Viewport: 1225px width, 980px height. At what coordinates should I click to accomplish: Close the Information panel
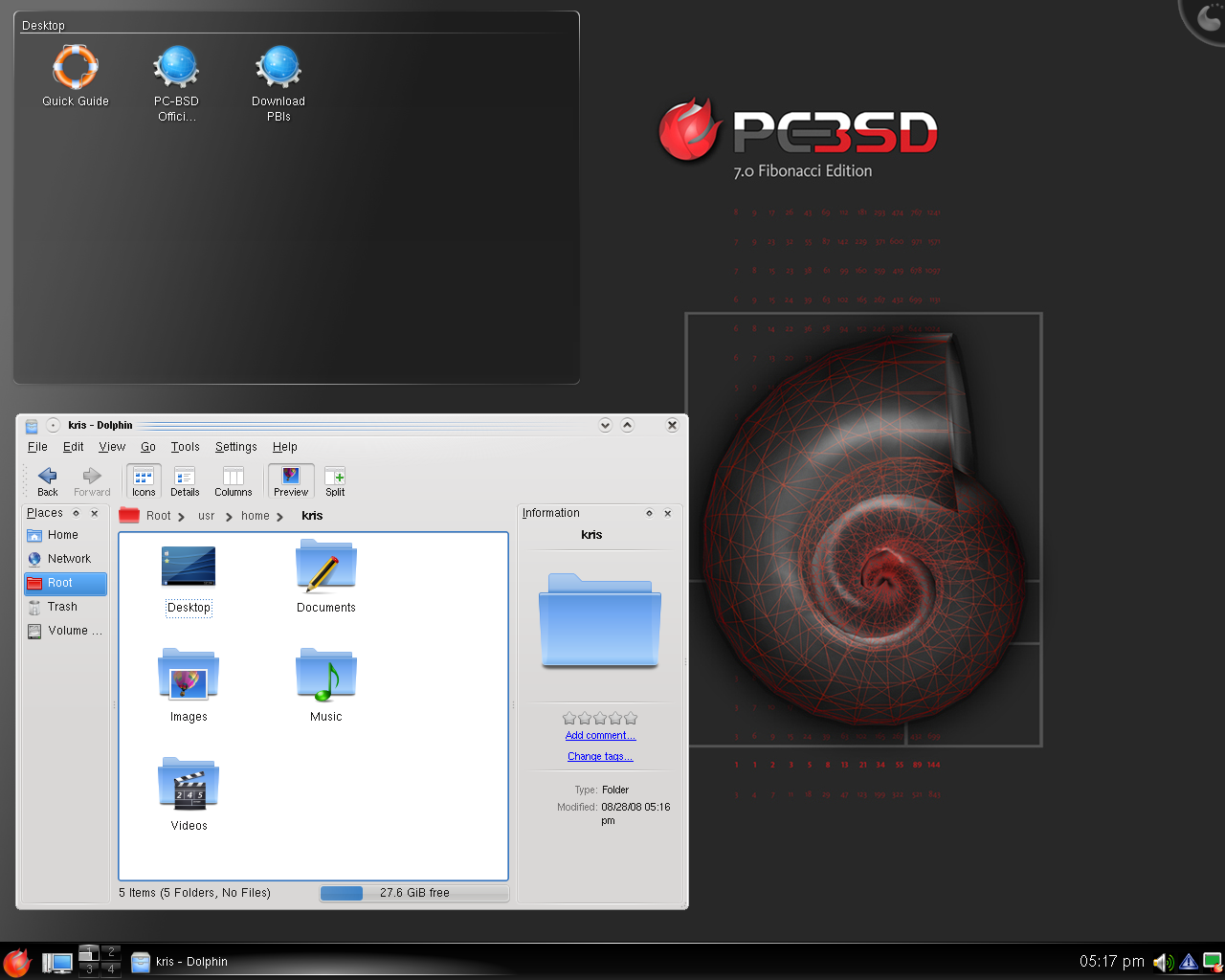tap(667, 513)
